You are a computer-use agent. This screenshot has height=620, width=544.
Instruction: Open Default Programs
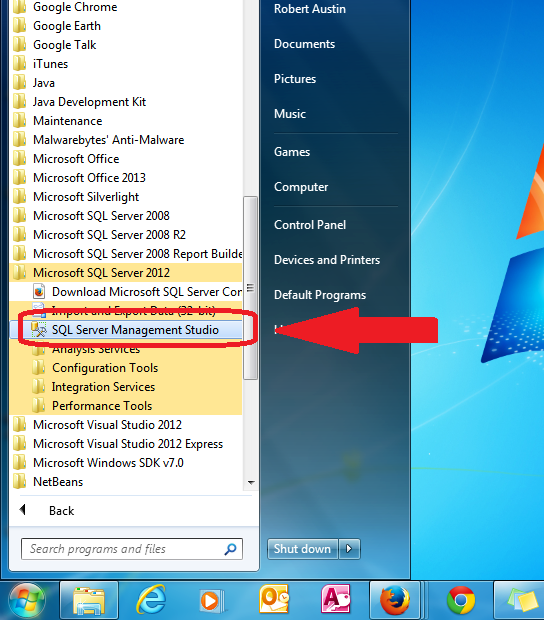point(320,295)
